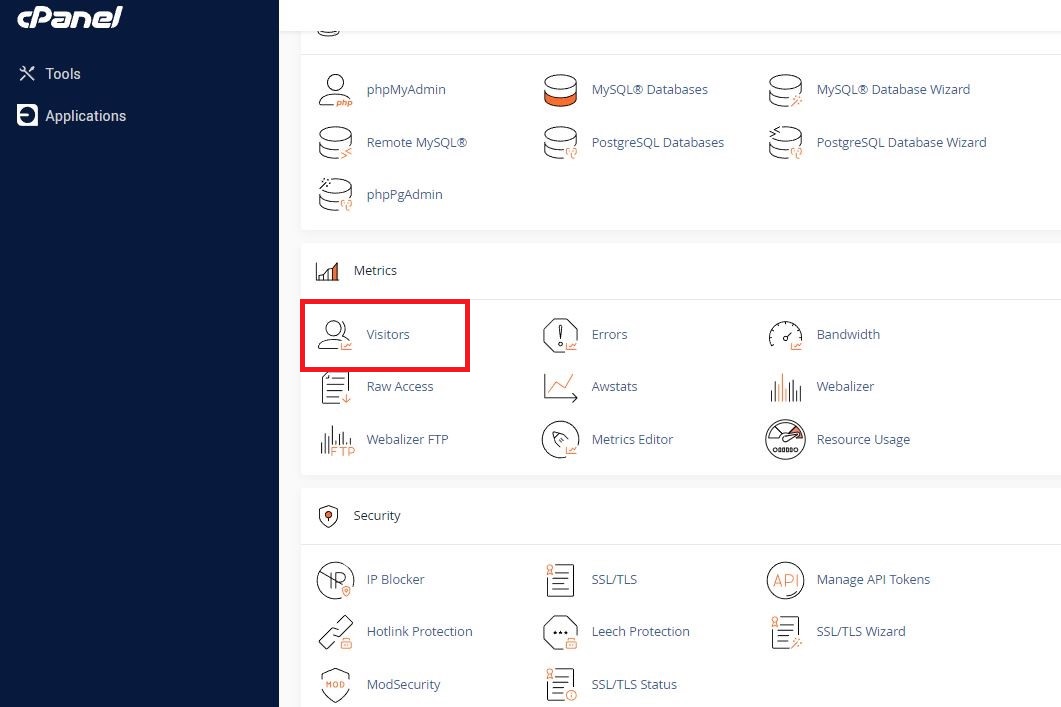The image size is (1061, 707).
Task: Open Tools in the sidebar
Action: tap(49, 74)
